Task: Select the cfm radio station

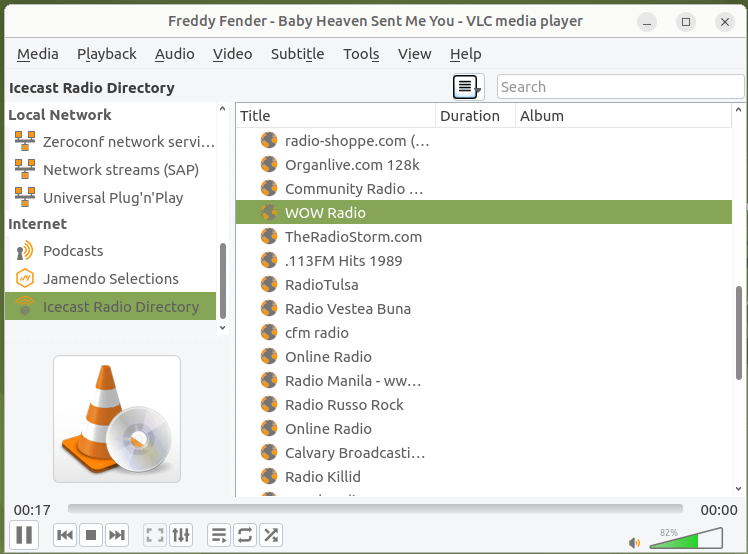Action: pyautogui.click(x=484, y=333)
